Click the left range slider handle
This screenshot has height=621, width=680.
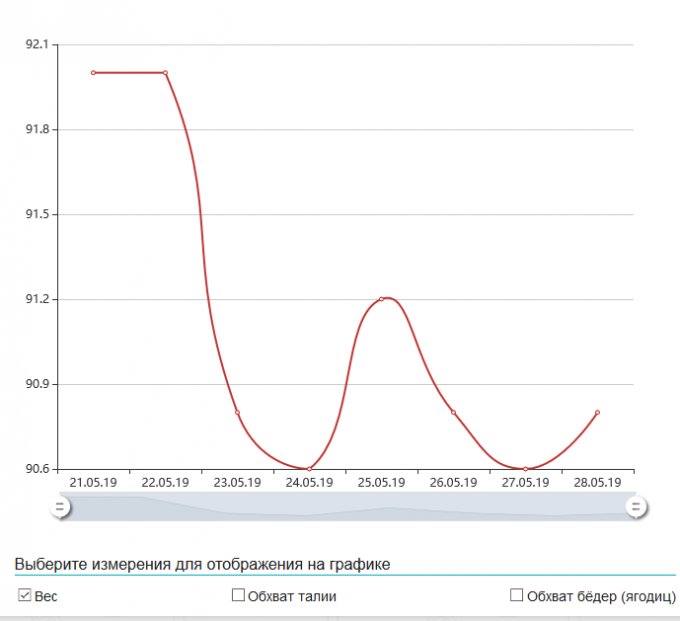click(x=60, y=508)
